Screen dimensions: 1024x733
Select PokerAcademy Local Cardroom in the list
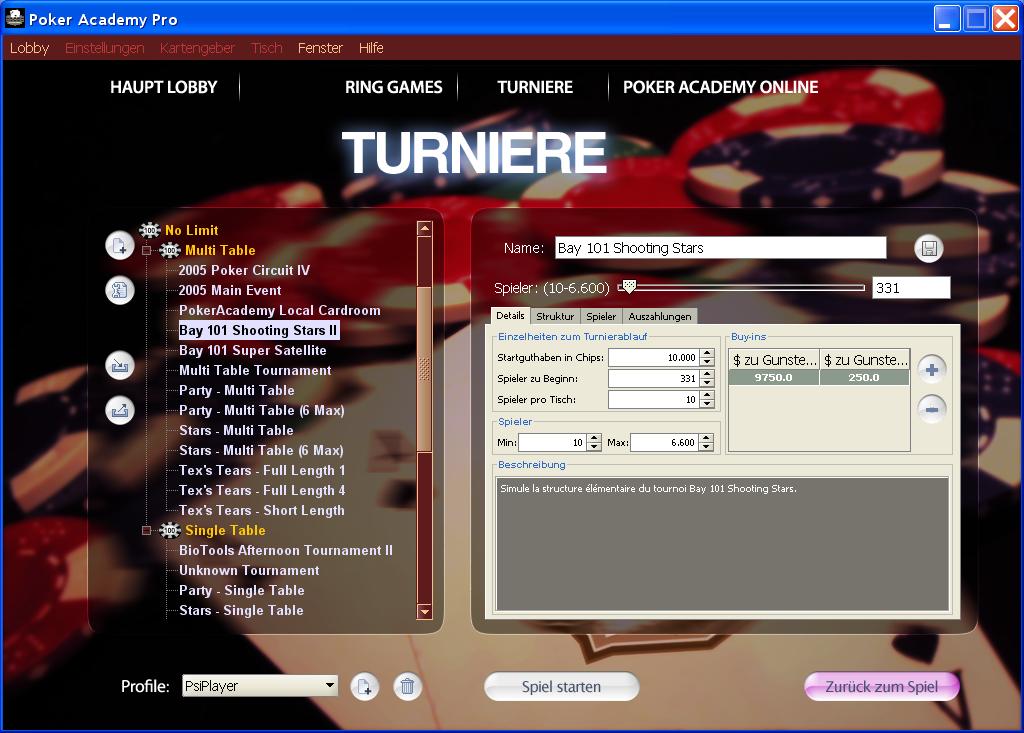coord(280,310)
